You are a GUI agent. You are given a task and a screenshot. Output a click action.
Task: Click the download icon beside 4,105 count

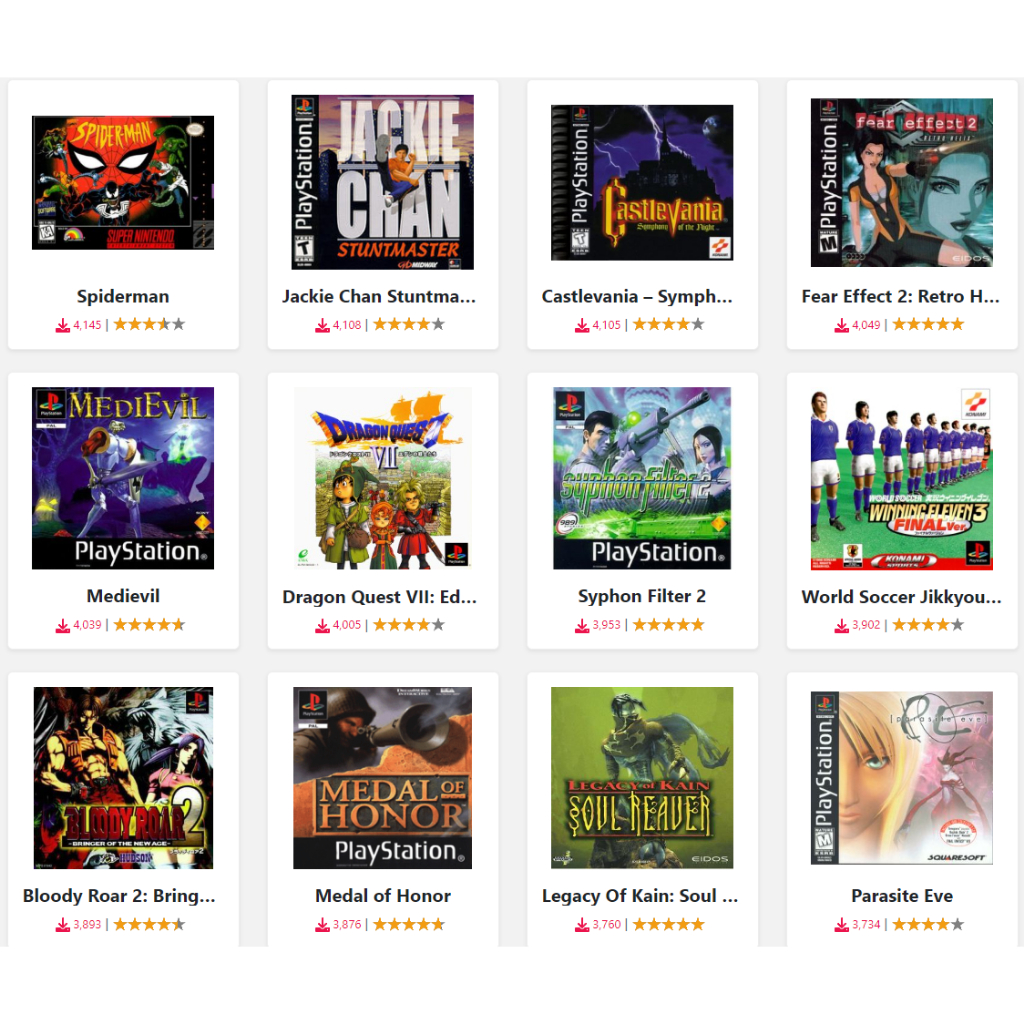click(x=582, y=325)
